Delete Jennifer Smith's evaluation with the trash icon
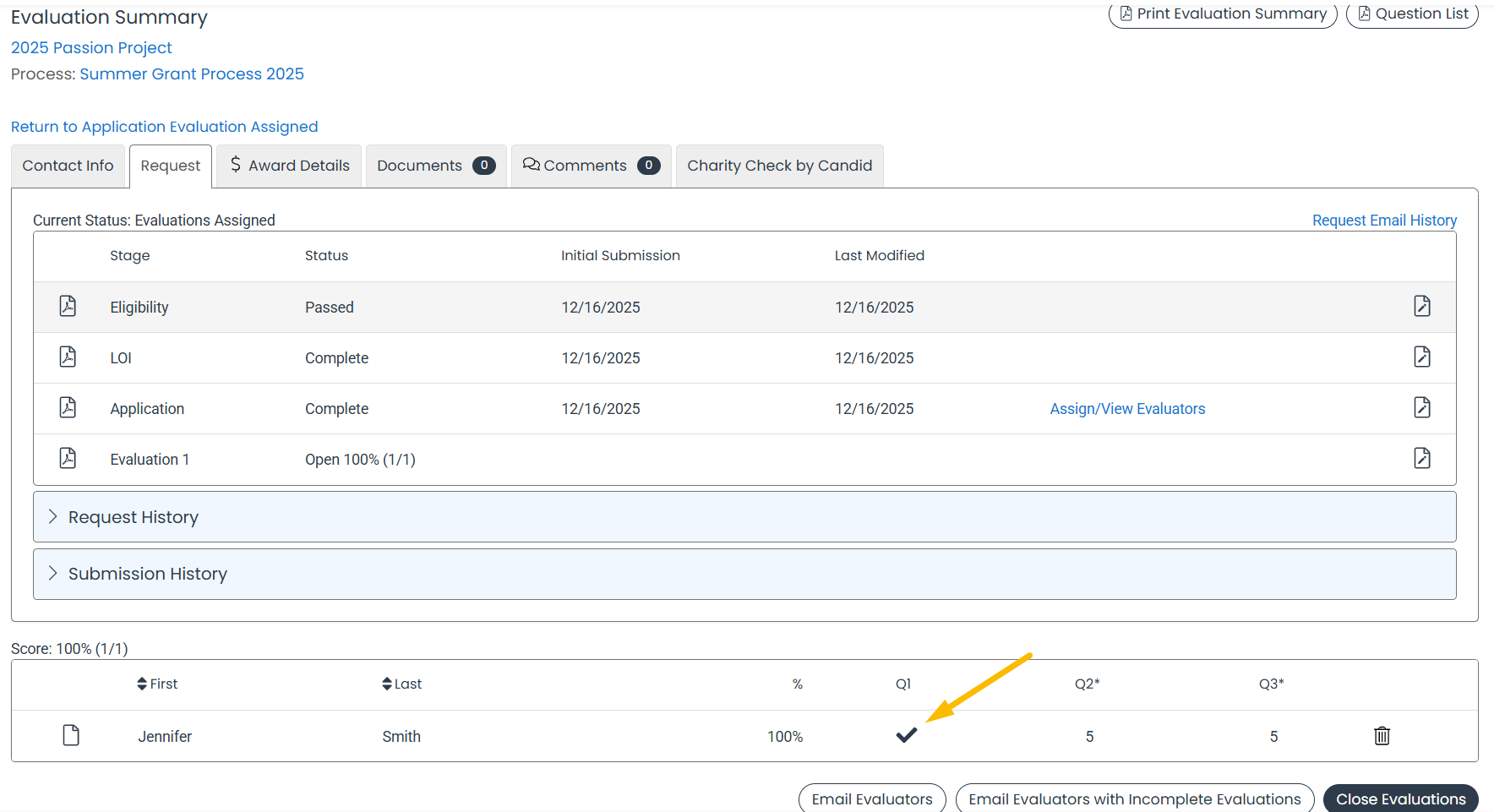Image resolution: width=1494 pixels, height=812 pixels. (1382, 736)
